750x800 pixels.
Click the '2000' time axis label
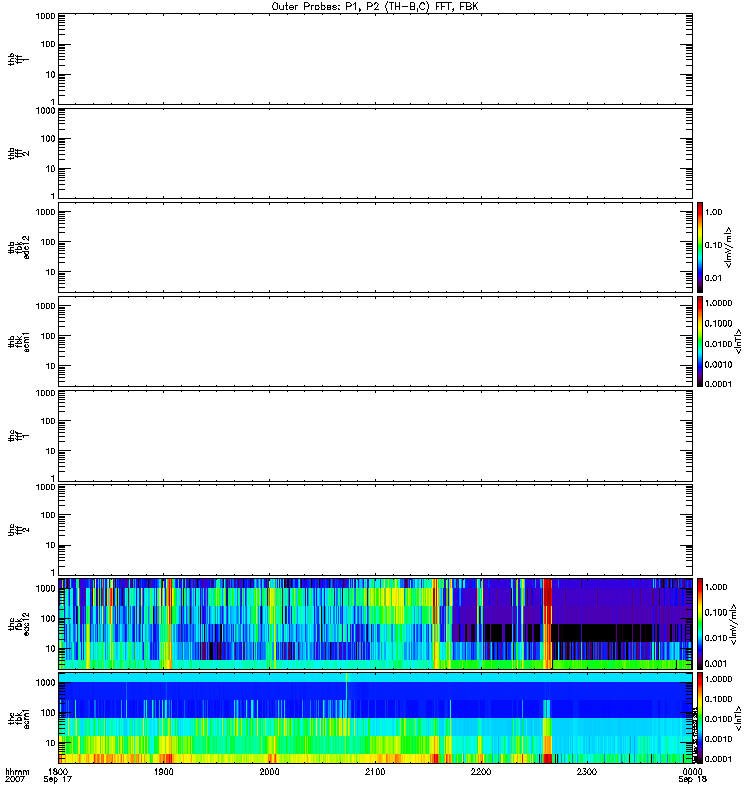pos(269,771)
